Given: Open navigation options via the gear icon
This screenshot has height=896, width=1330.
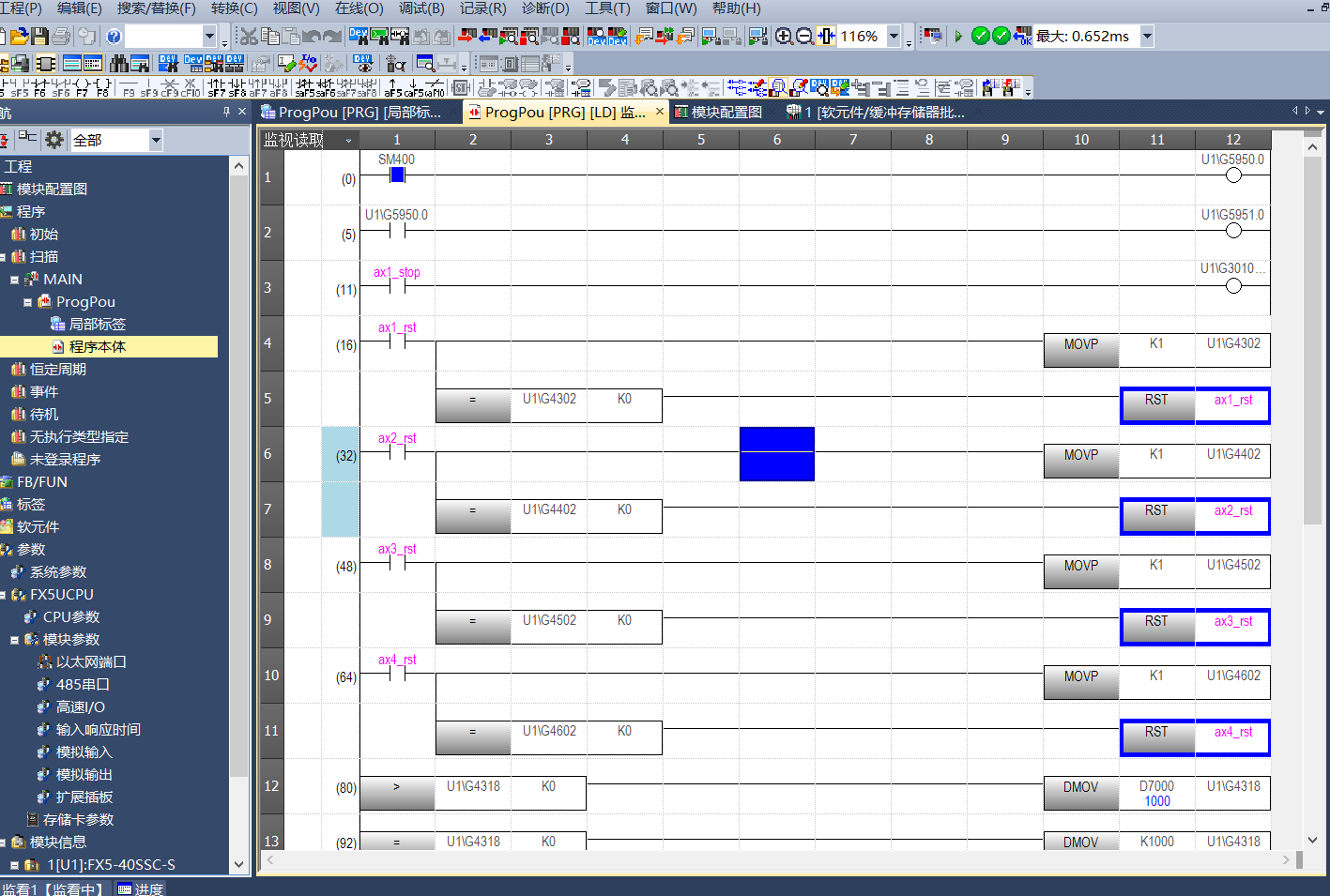Looking at the screenshot, I should pyautogui.click(x=54, y=140).
